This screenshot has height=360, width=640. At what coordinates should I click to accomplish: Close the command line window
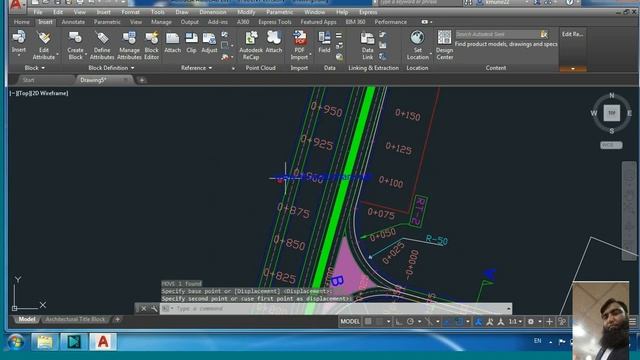[x=143, y=309]
